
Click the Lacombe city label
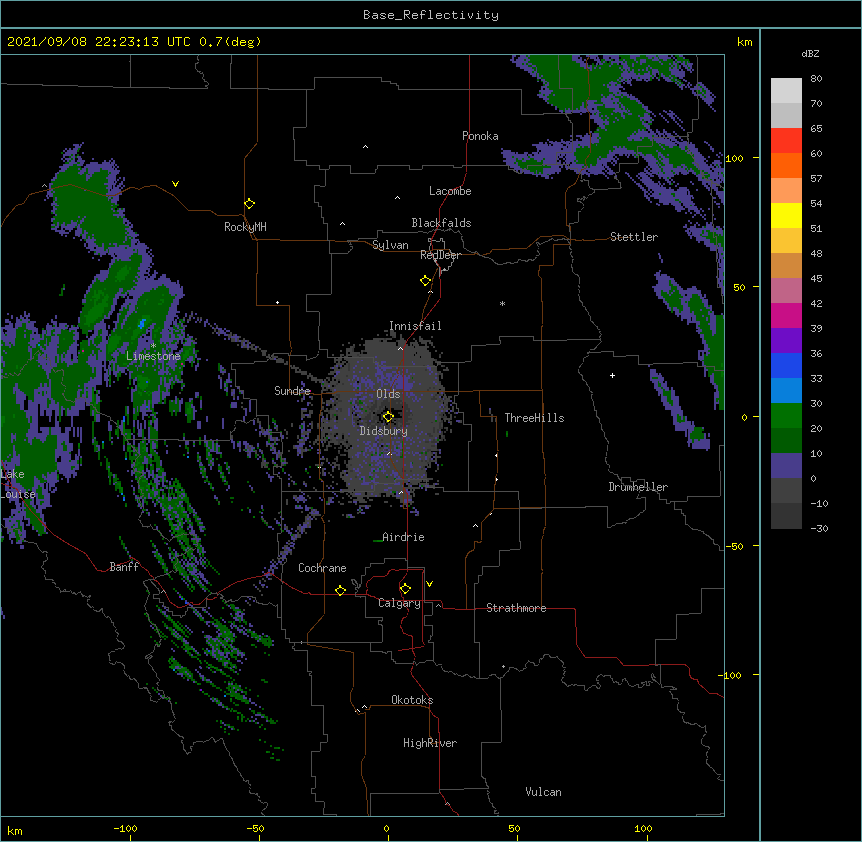point(450,191)
